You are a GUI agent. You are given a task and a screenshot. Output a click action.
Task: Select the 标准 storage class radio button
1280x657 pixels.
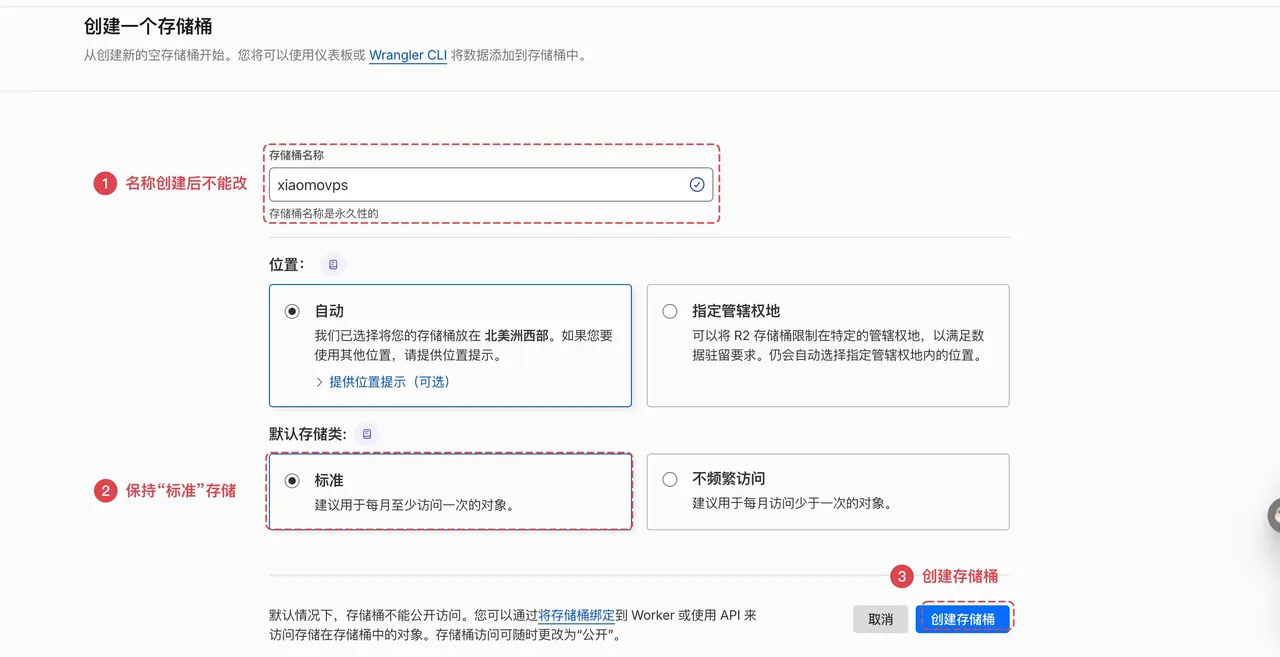pos(292,480)
